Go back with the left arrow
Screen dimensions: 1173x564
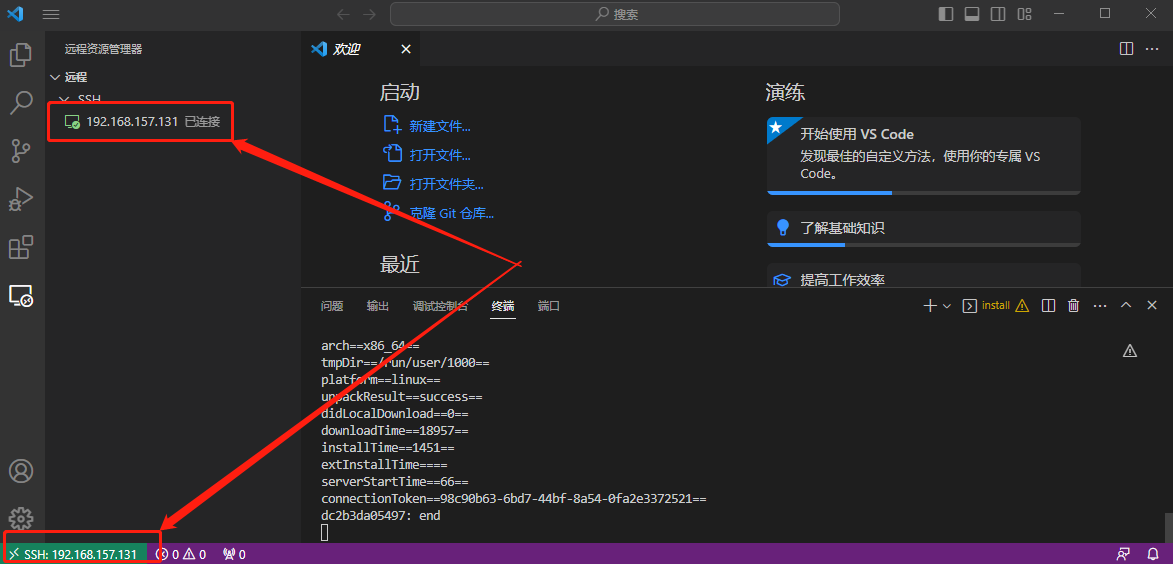[x=343, y=14]
